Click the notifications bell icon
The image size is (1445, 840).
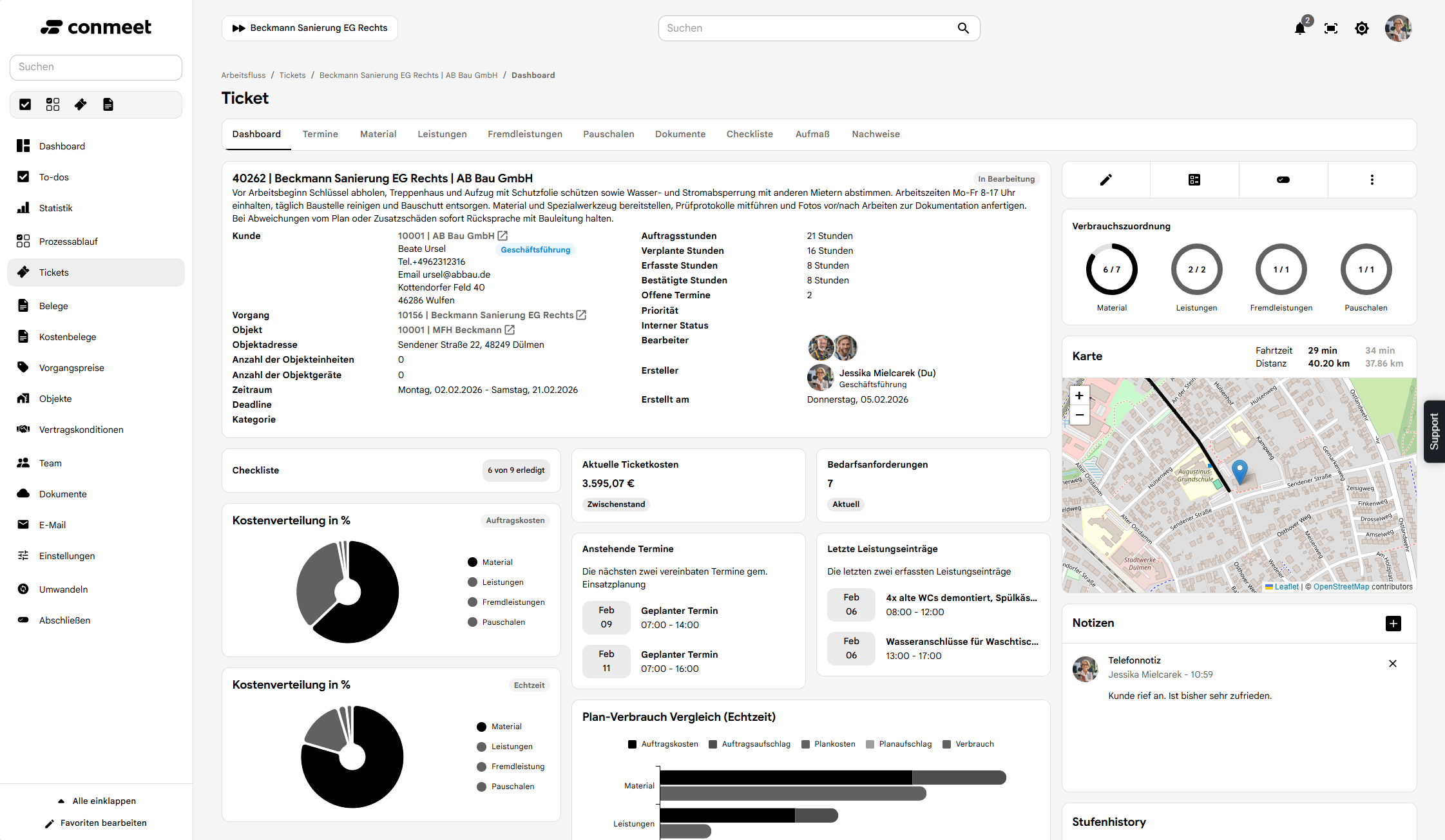(1300, 28)
